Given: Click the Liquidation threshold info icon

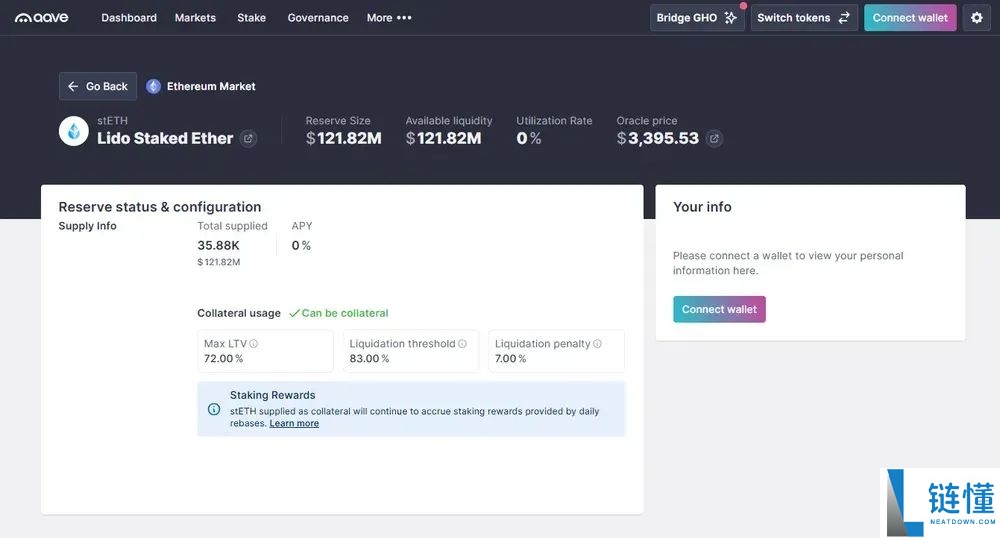Looking at the screenshot, I should tap(462, 344).
